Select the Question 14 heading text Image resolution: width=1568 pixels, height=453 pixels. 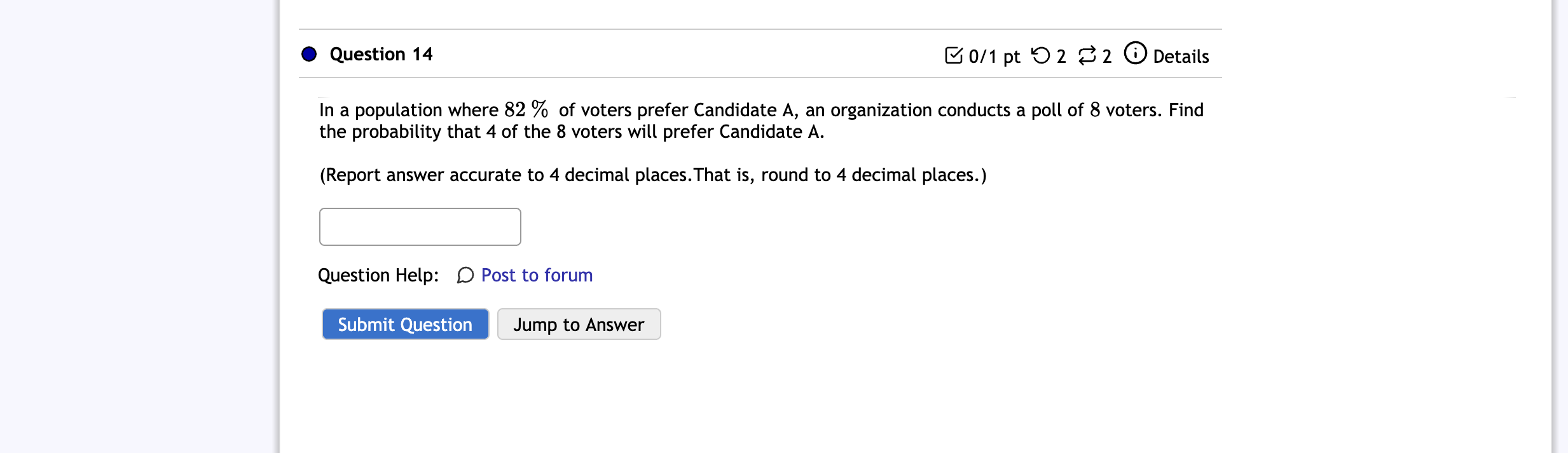pos(381,54)
